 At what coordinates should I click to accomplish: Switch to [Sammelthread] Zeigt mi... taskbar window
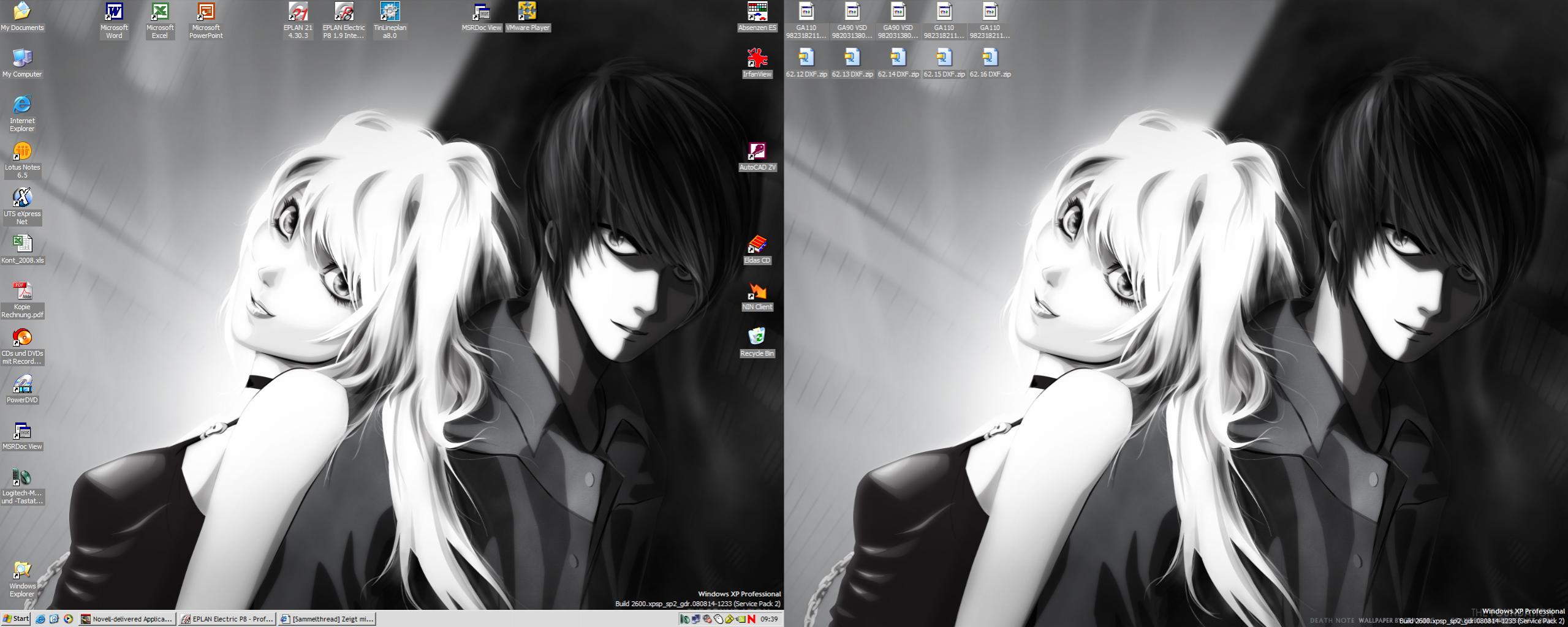pyautogui.click(x=327, y=619)
